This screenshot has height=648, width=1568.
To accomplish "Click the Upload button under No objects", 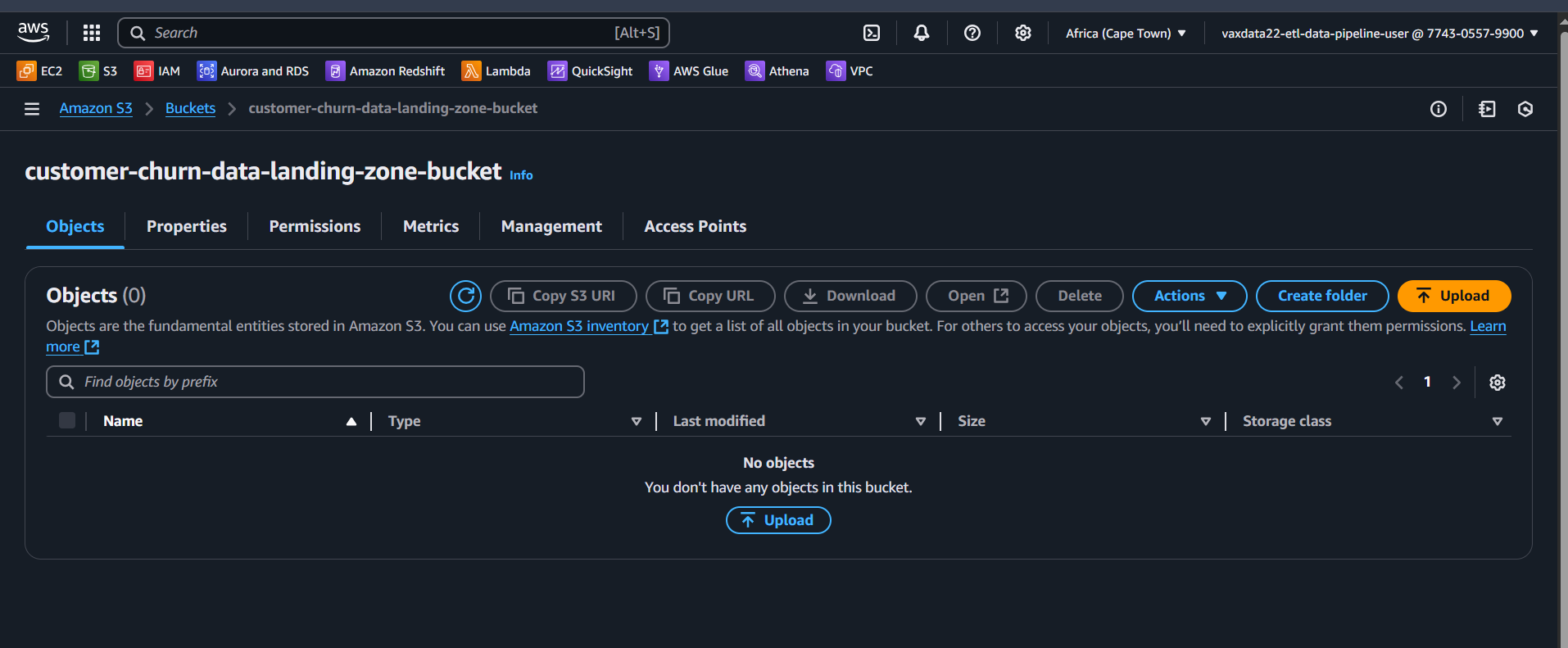I will [778, 520].
